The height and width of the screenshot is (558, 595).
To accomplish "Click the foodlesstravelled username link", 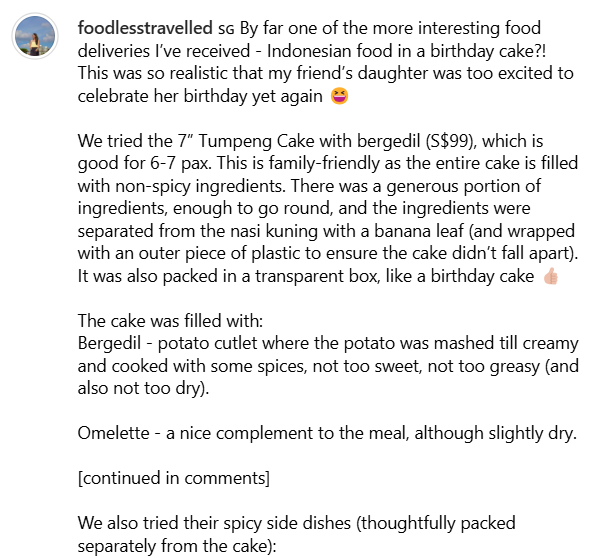I will point(145,28).
